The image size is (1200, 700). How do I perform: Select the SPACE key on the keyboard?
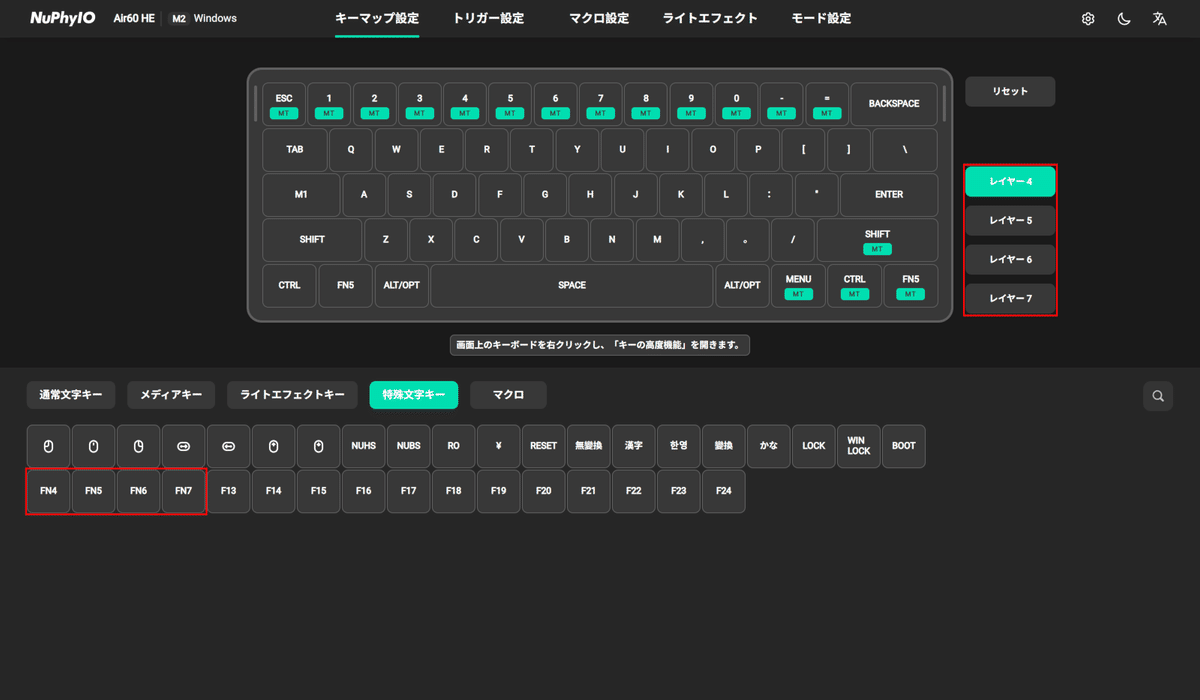click(x=572, y=286)
